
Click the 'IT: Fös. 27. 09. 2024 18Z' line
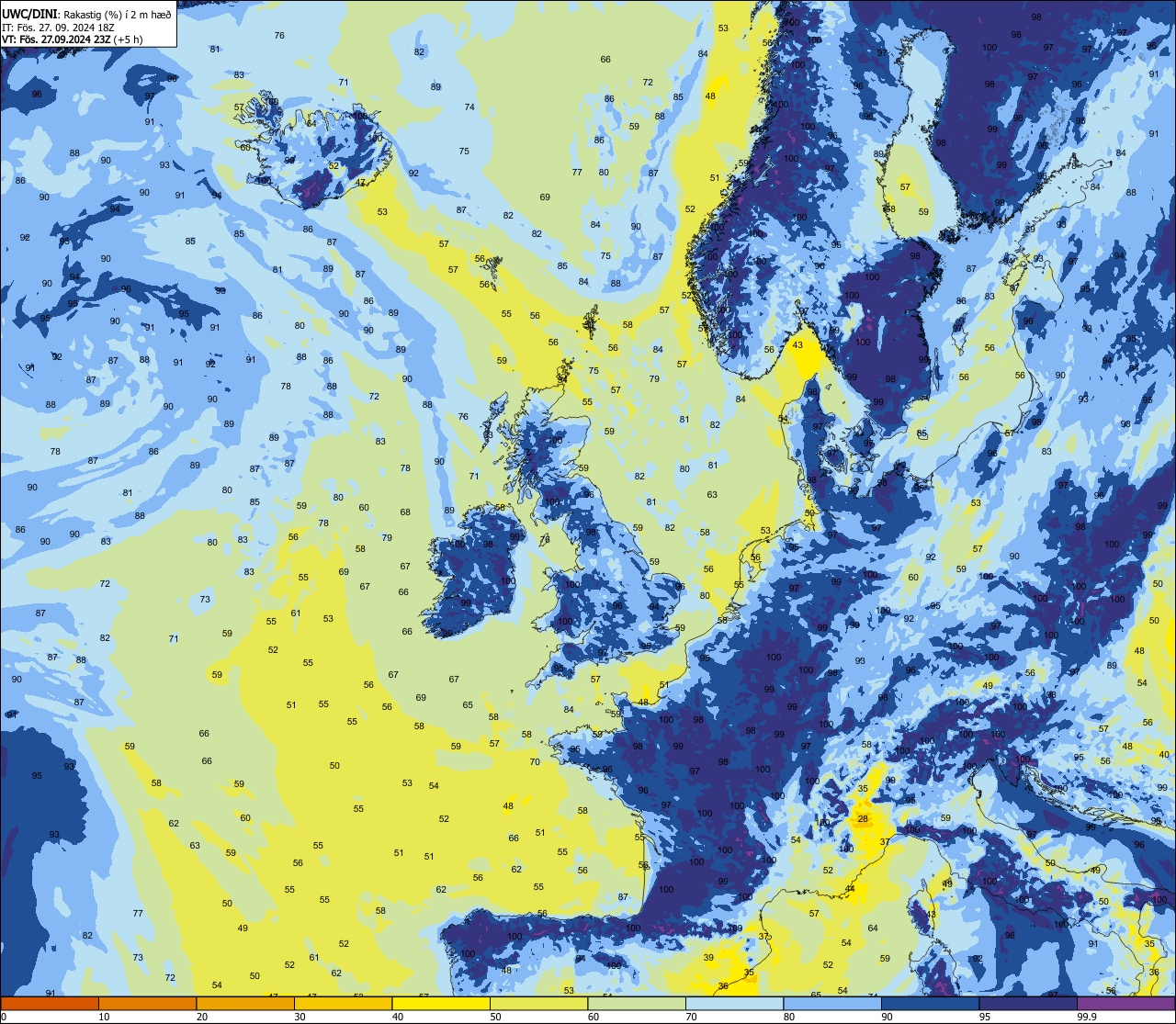pyautogui.click(x=57, y=28)
